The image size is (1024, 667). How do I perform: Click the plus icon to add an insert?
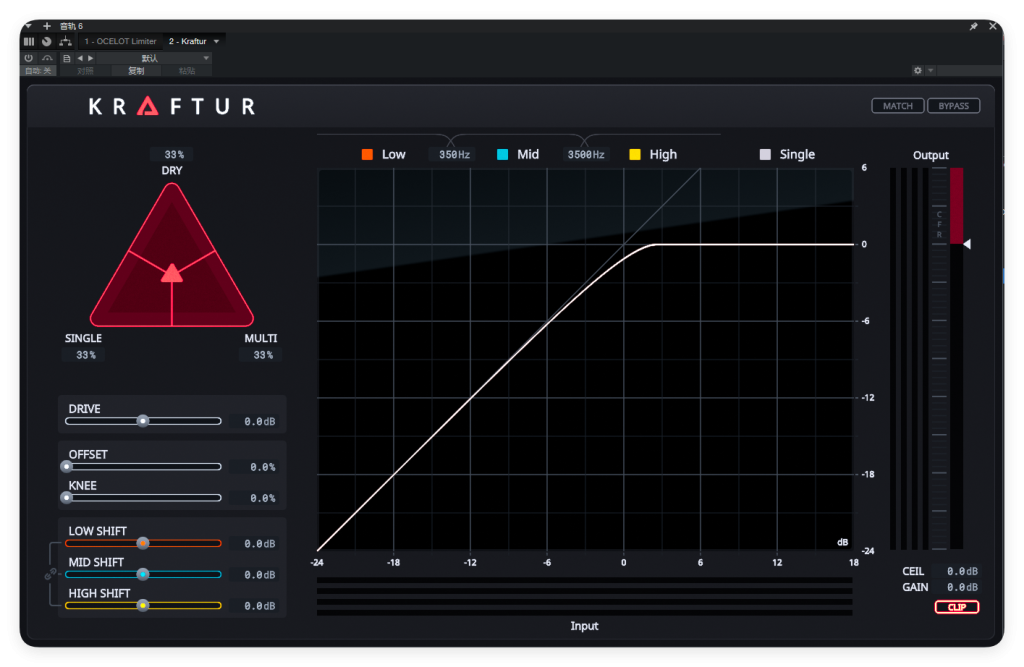click(46, 26)
